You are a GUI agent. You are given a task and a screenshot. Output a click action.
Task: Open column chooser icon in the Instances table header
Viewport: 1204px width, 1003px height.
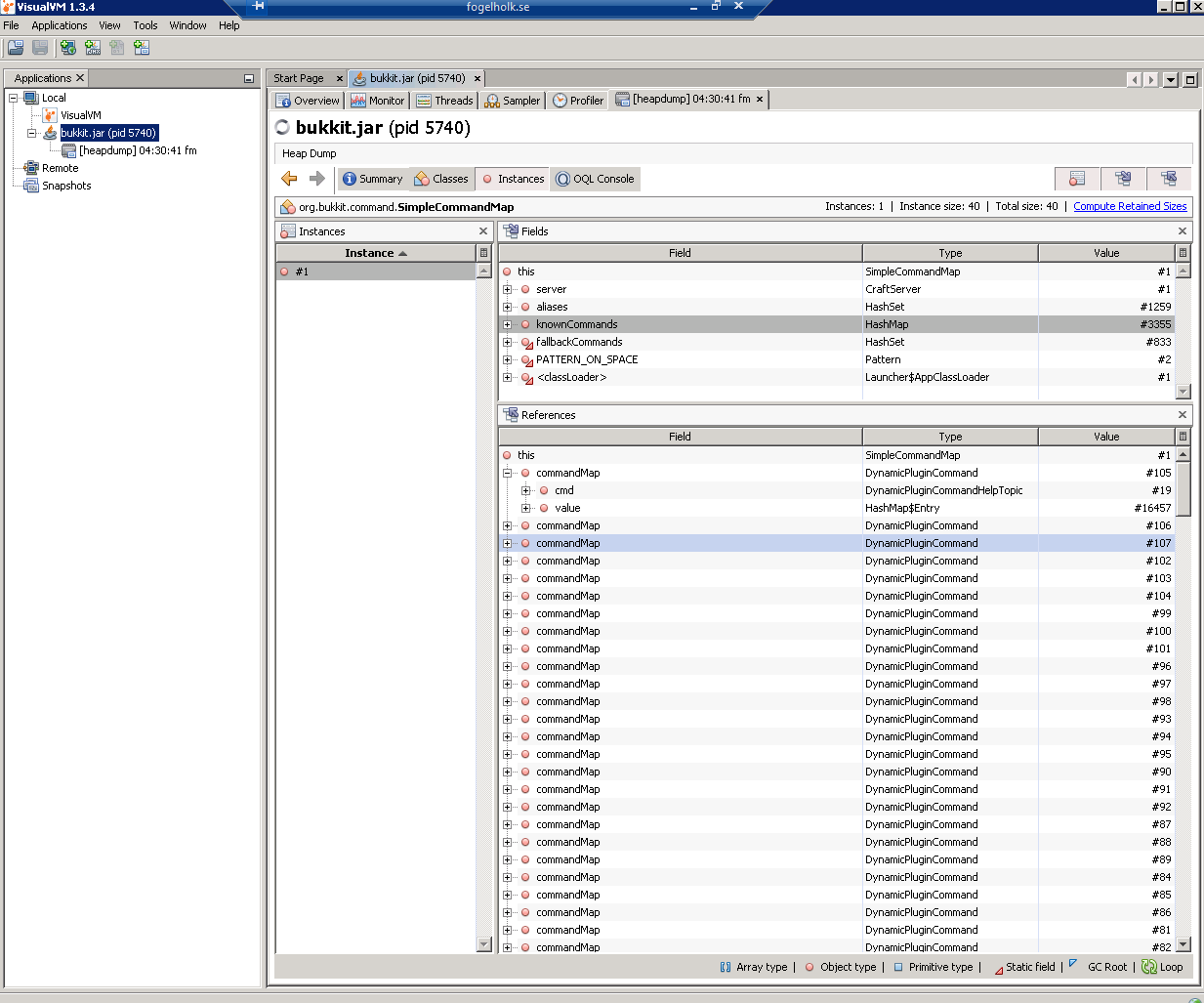tap(483, 253)
